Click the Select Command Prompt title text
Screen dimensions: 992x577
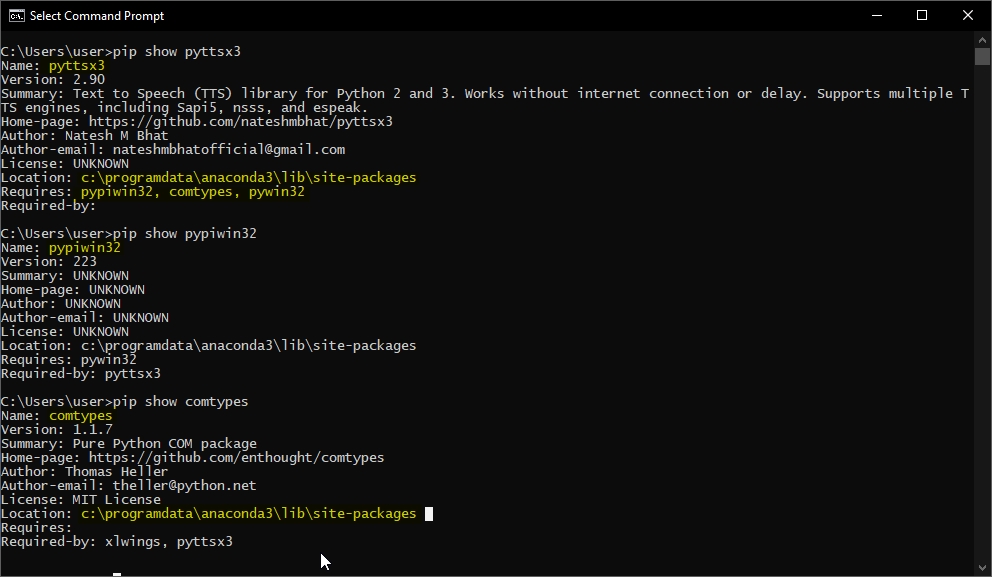pos(97,16)
